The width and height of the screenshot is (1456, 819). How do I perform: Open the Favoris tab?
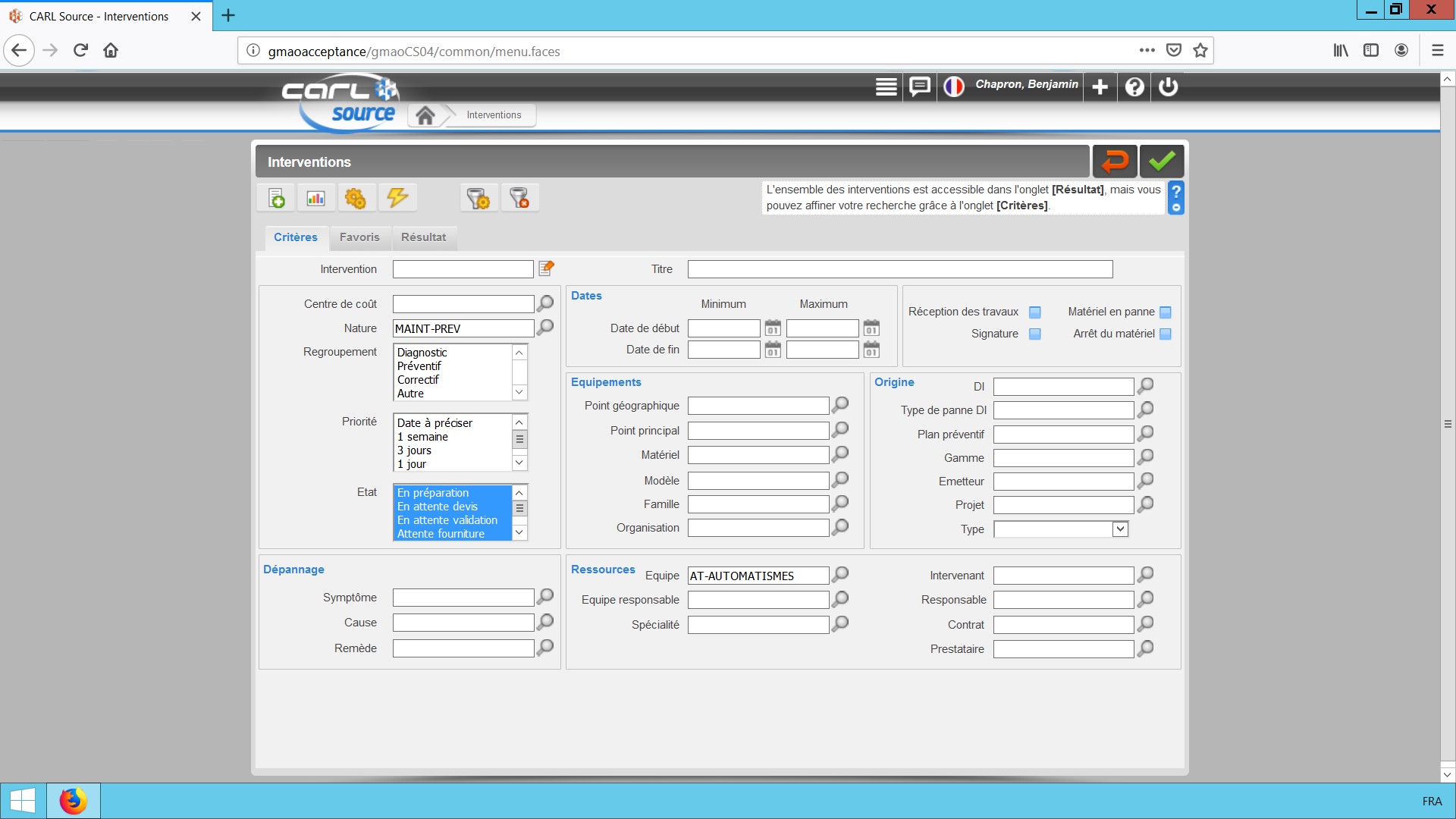[x=359, y=237]
